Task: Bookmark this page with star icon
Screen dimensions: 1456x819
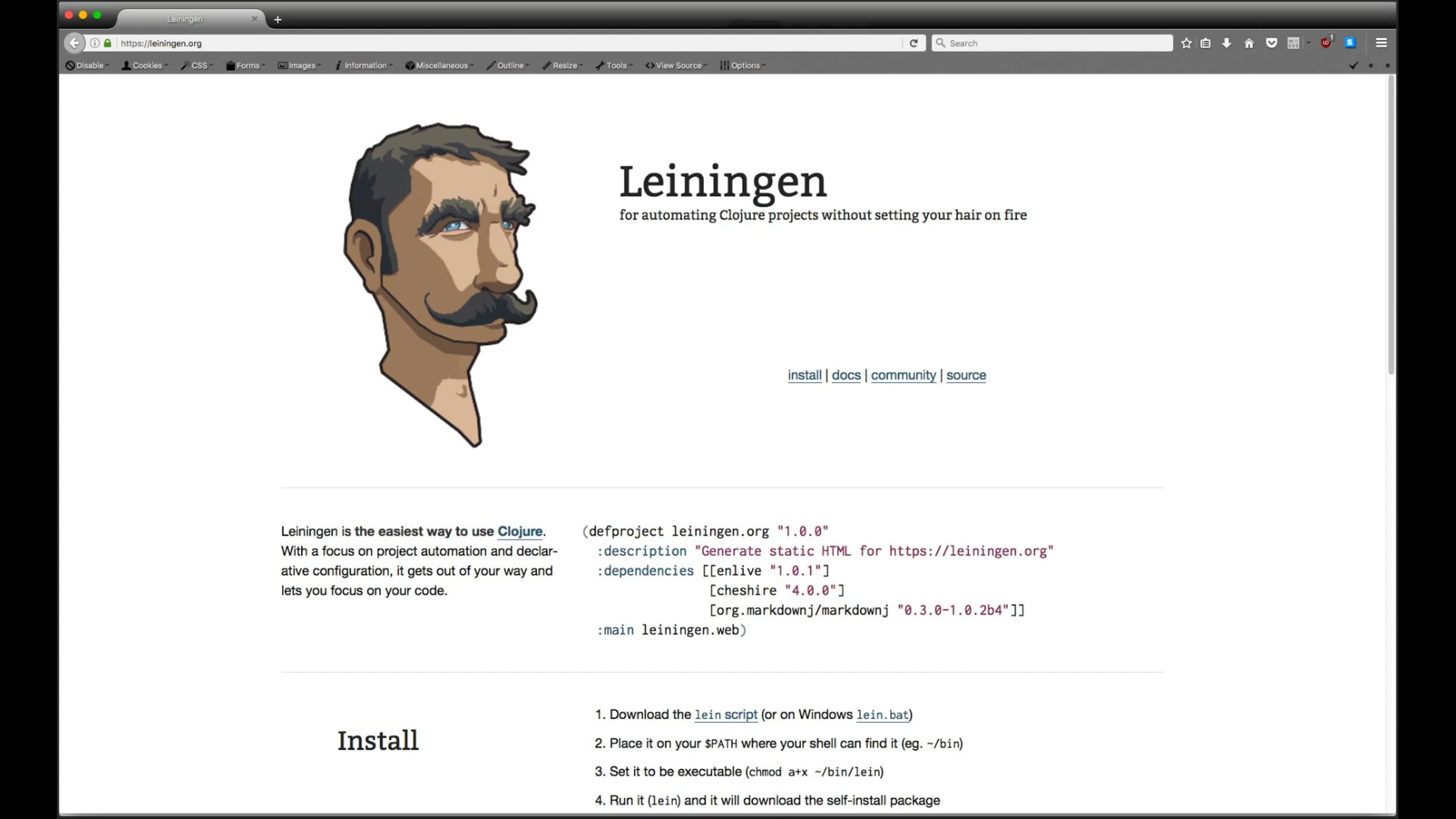Action: 1186,43
